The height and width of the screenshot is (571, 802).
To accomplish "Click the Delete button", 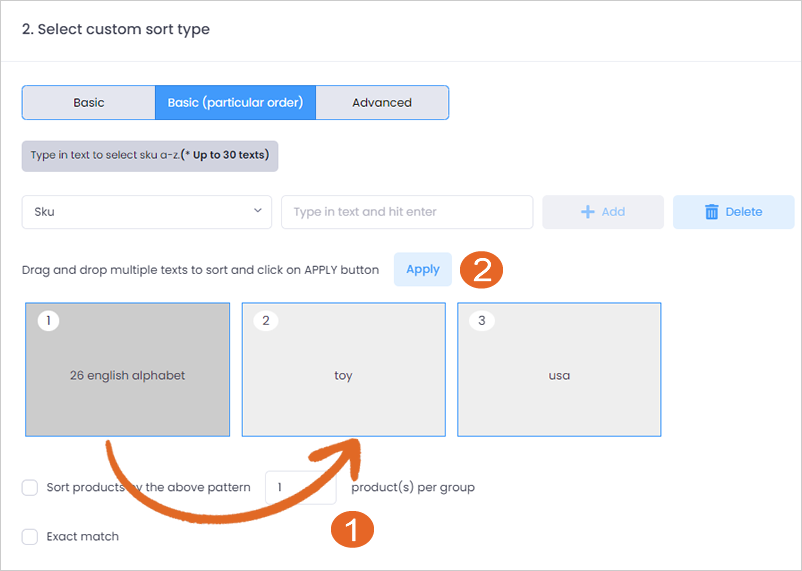I will tap(733, 212).
